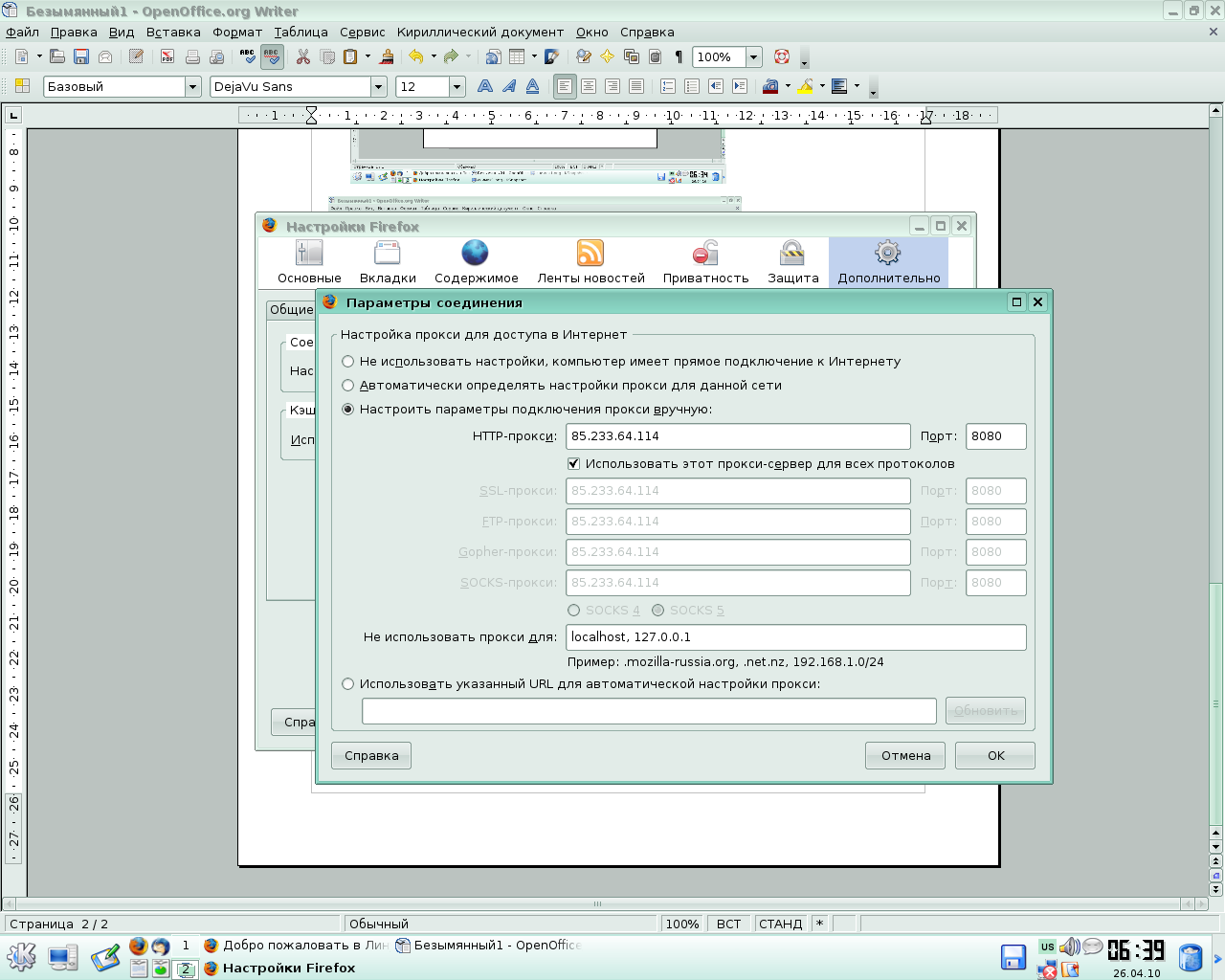Uncheck 'Использовать этот прокси-сервер для всех протоколов'
The width and height of the screenshot is (1225, 980).
click(574, 464)
